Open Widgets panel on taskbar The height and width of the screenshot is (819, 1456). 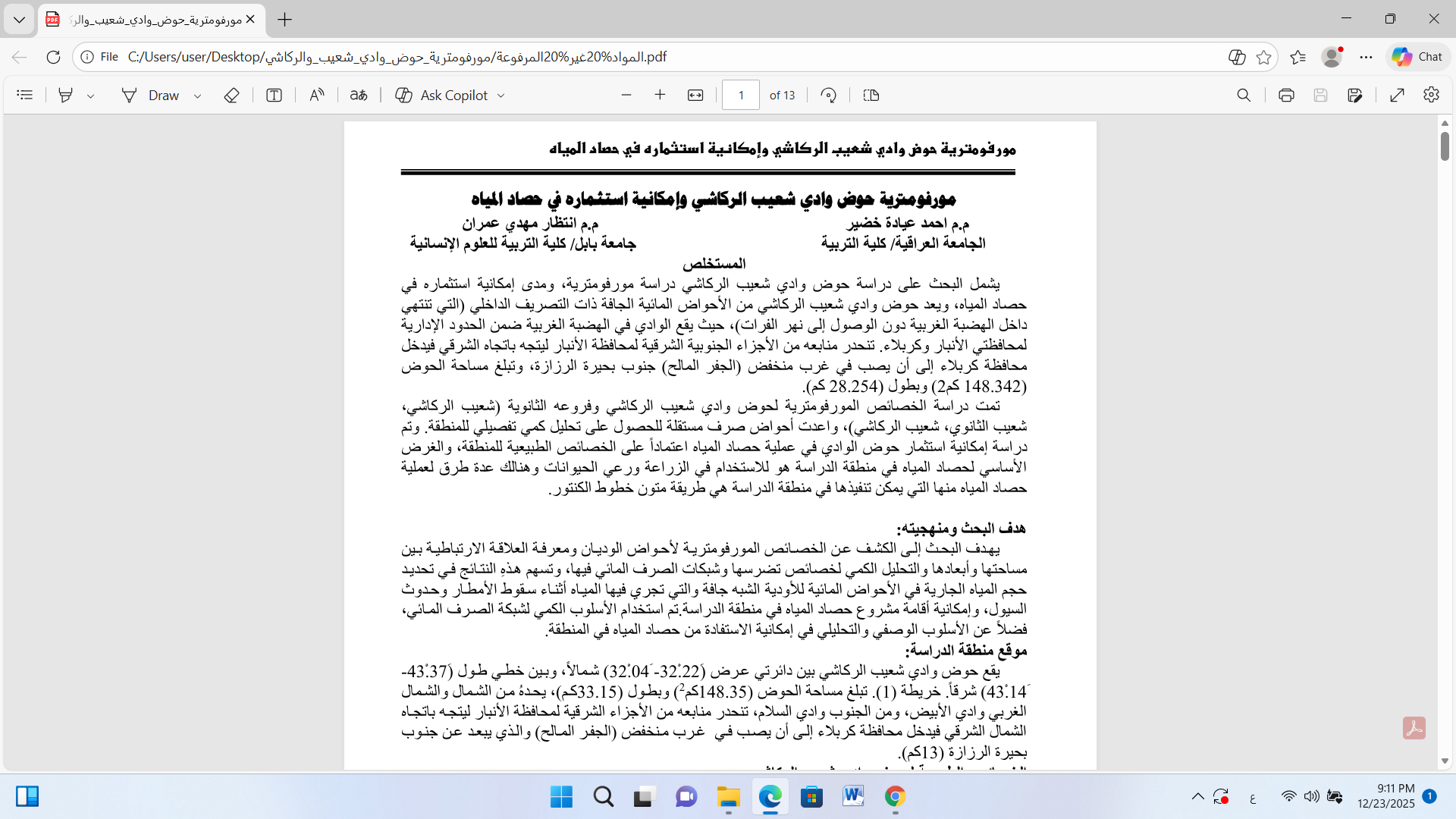(x=27, y=796)
